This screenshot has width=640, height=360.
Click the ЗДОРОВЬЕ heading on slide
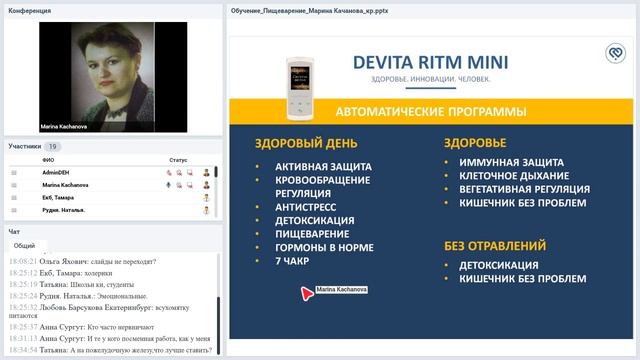click(x=475, y=143)
